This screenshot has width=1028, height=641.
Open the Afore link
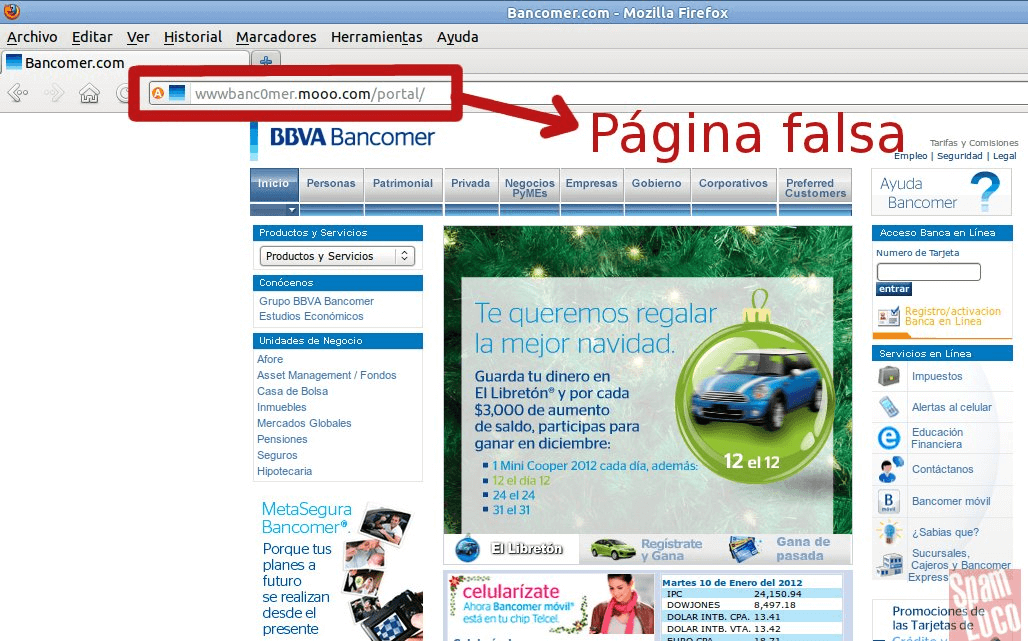(270, 359)
